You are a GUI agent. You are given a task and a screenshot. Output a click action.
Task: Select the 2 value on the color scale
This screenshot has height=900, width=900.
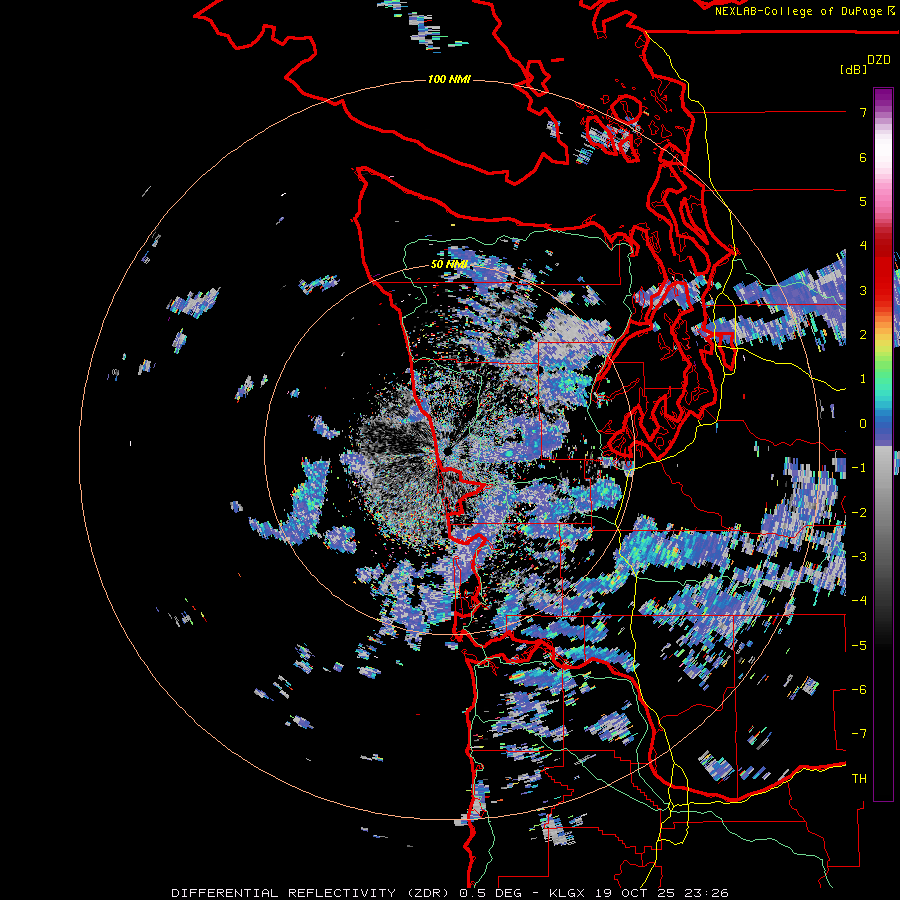(x=863, y=335)
